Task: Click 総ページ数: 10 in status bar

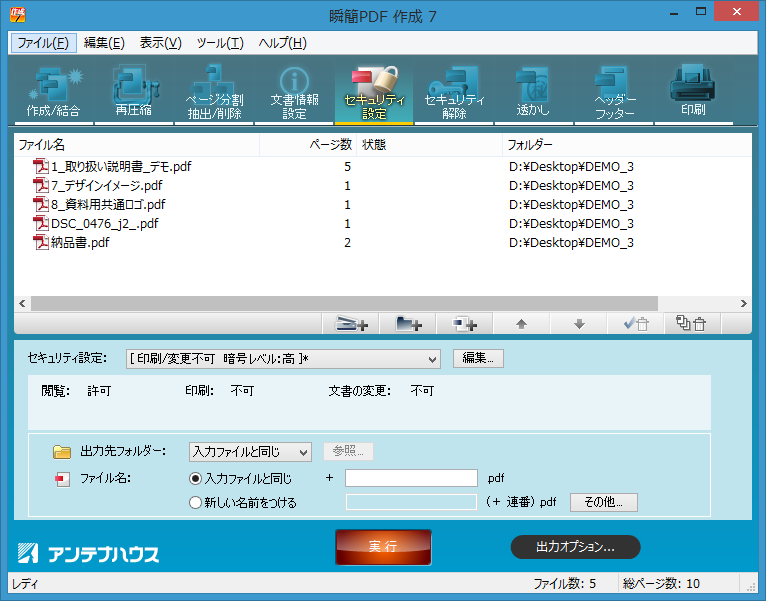Action: (661, 584)
